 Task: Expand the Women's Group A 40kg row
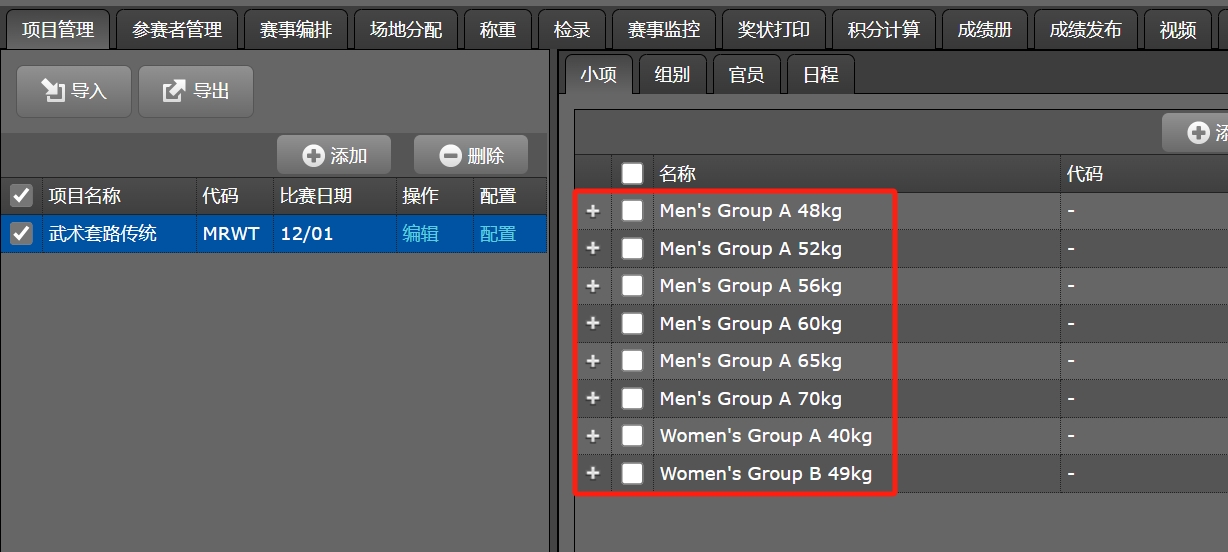[593, 436]
